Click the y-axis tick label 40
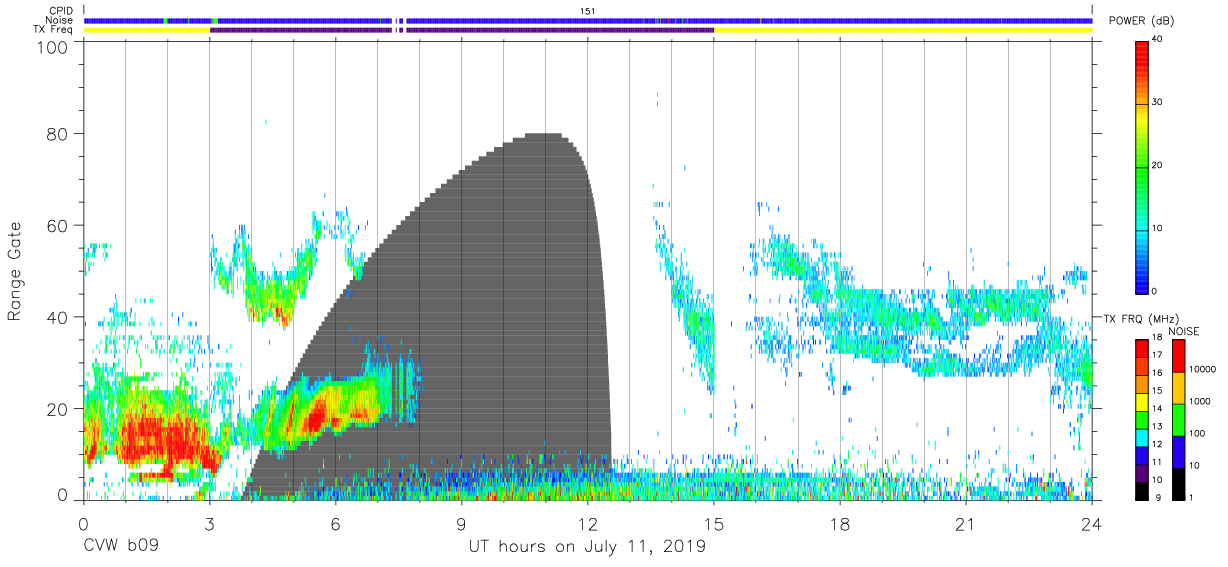1228x567 pixels. pyautogui.click(x=58, y=317)
